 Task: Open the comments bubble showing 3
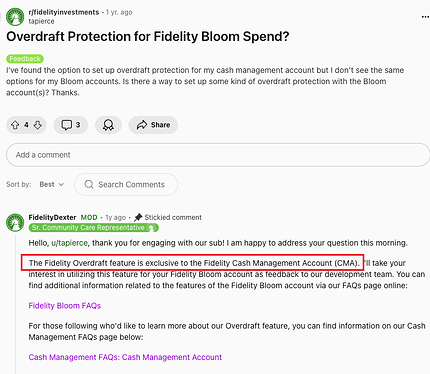coord(71,125)
